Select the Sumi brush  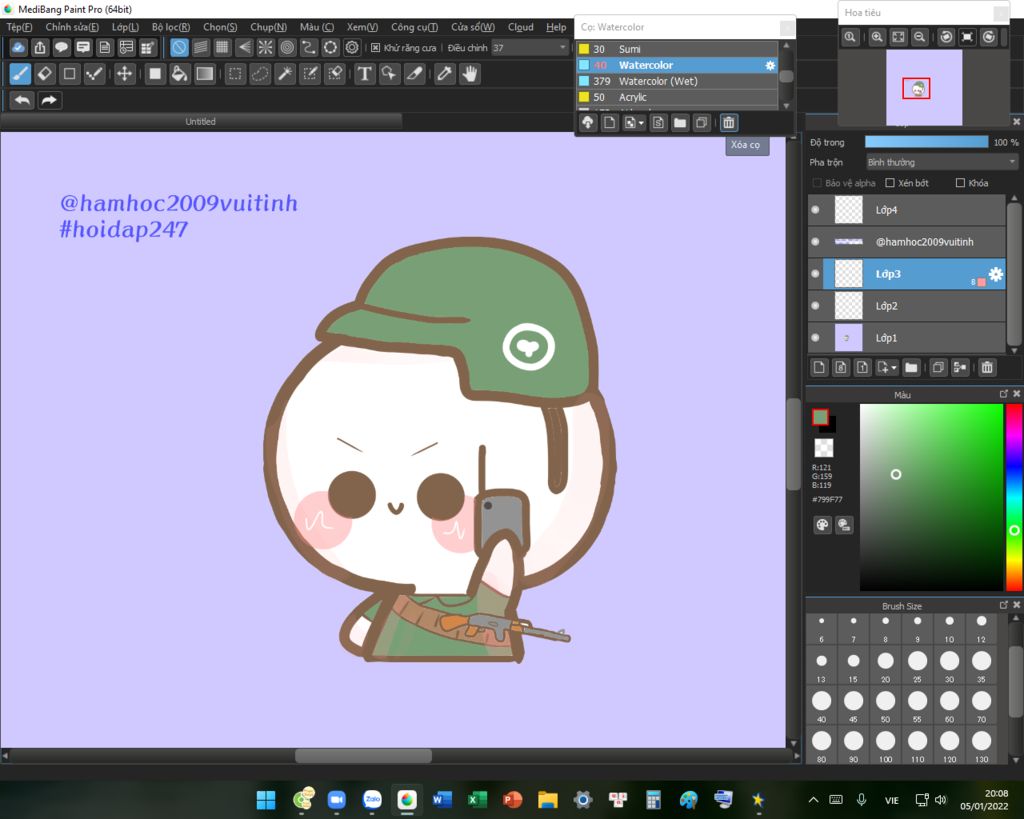[677, 49]
